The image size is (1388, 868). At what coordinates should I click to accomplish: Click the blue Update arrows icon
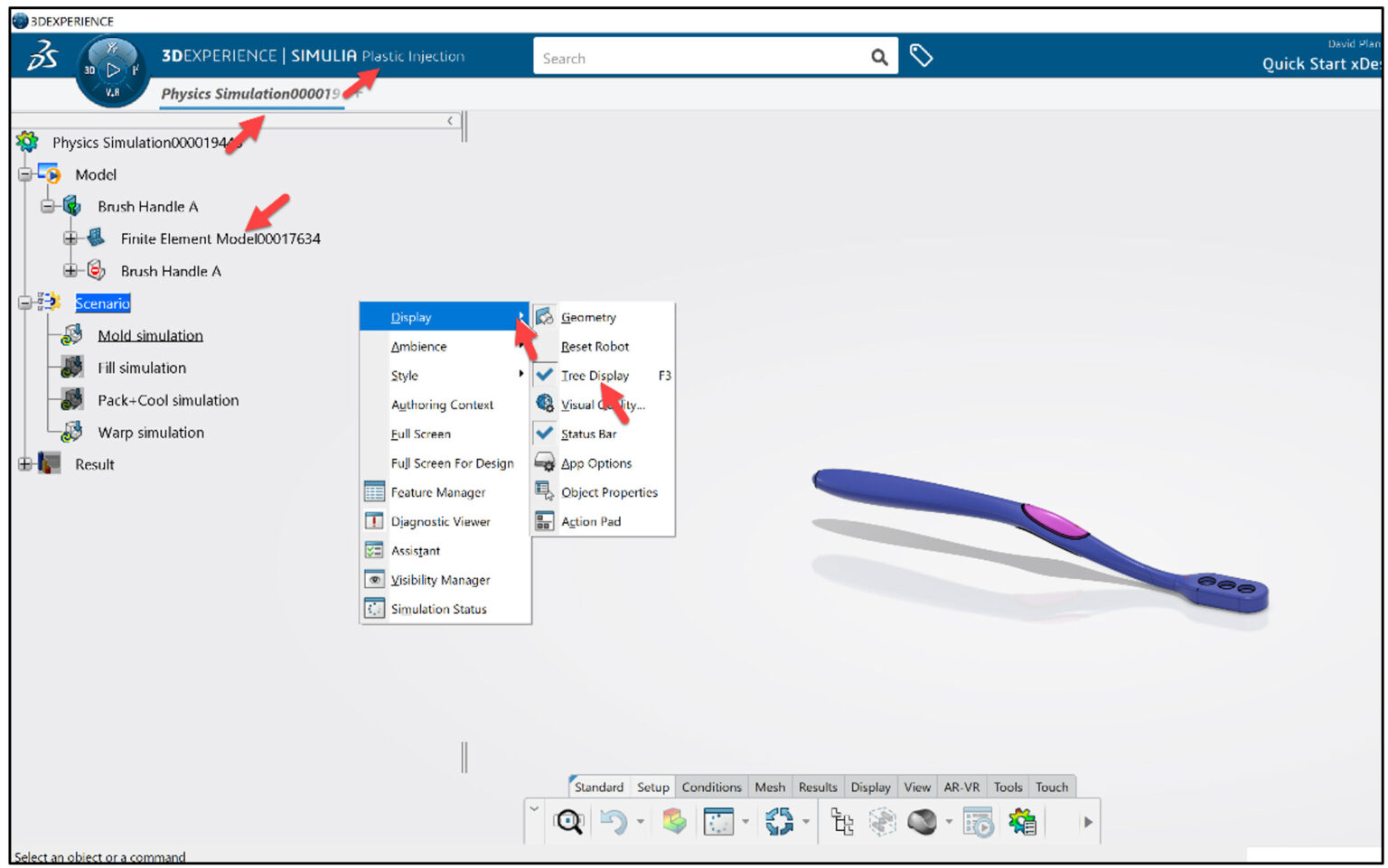(779, 822)
